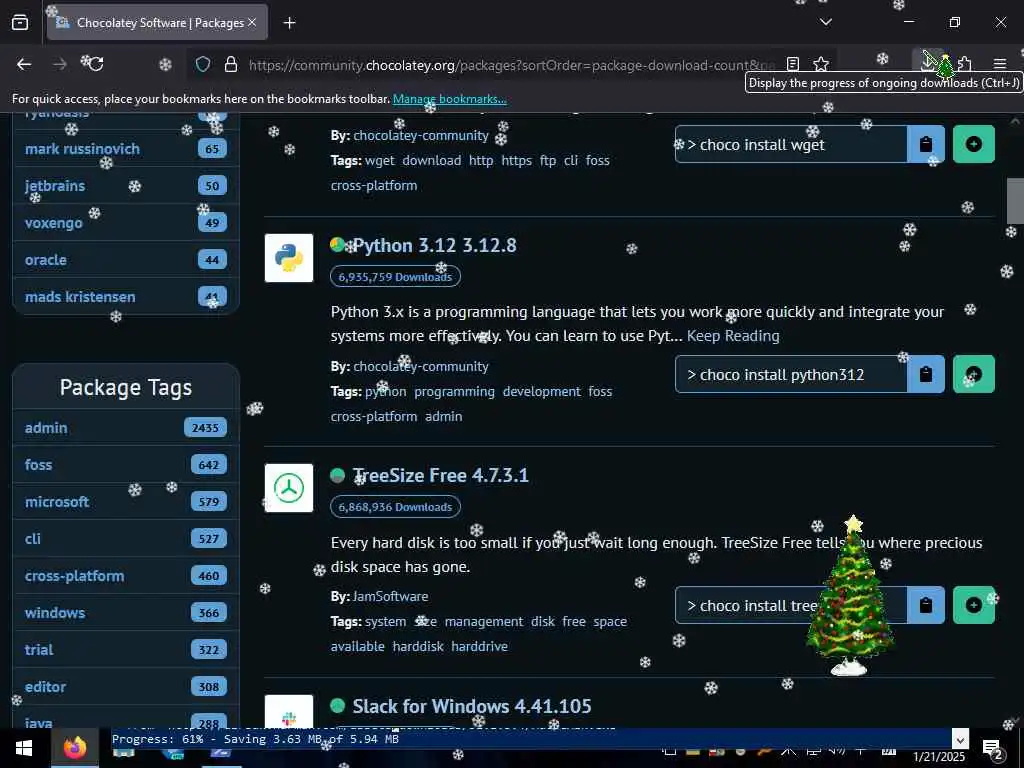Select the cross-platform tag in sidebar
Screen dimensions: 1024x768
[x=126, y=576]
